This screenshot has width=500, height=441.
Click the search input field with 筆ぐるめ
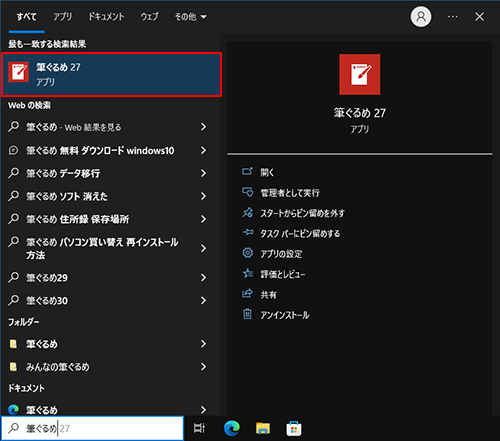tap(93, 428)
